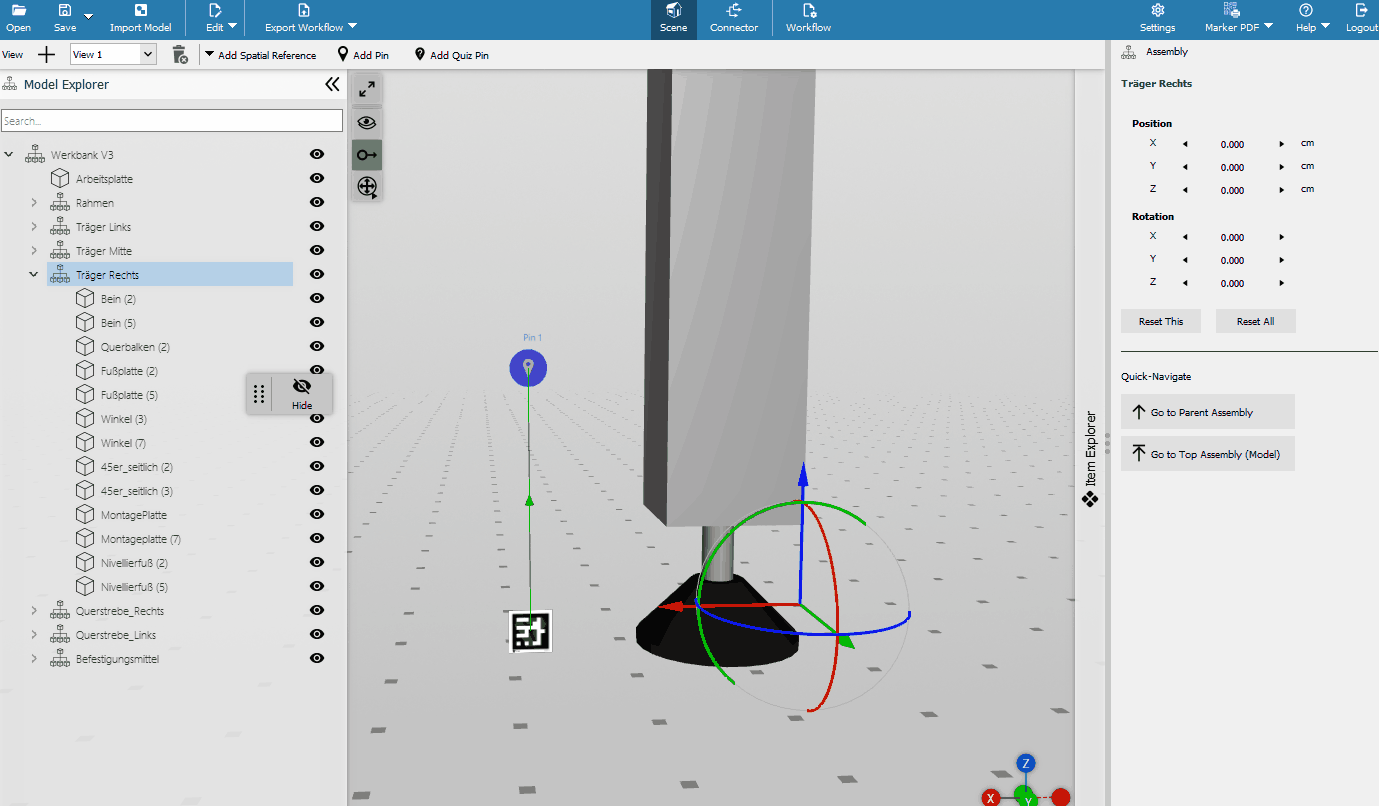
Task: Open the Export Workflow menu
Action: (x=311, y=19)
